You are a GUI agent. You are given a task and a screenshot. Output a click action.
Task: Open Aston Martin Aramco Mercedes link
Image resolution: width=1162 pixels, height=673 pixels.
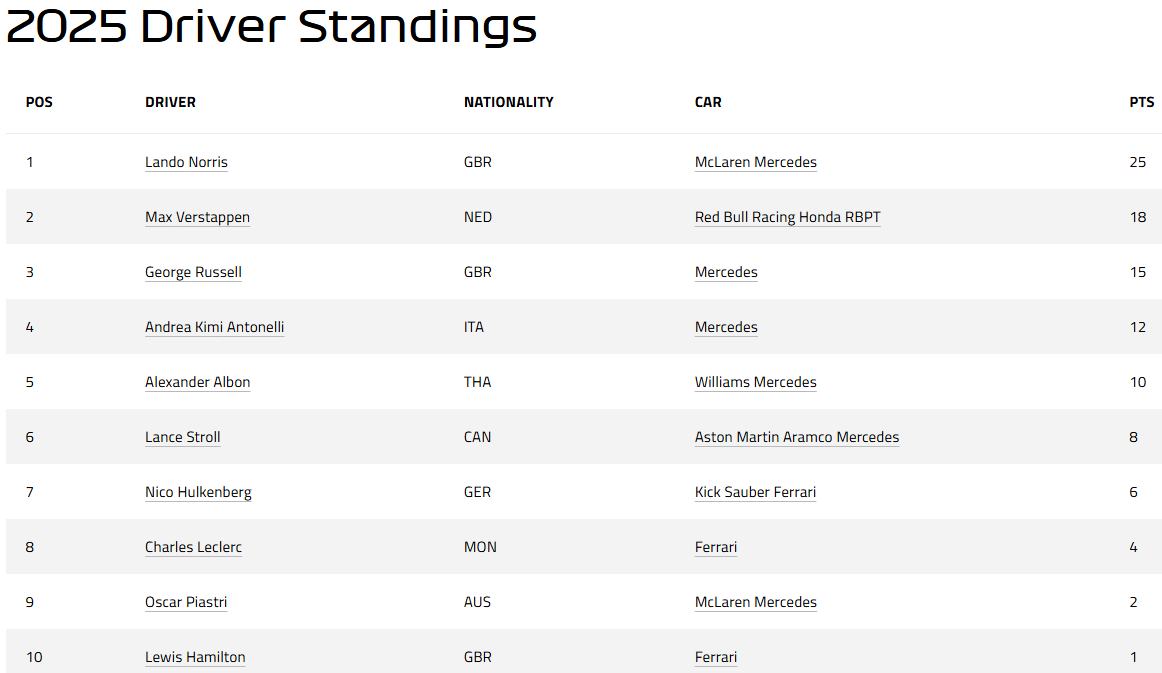797,437
